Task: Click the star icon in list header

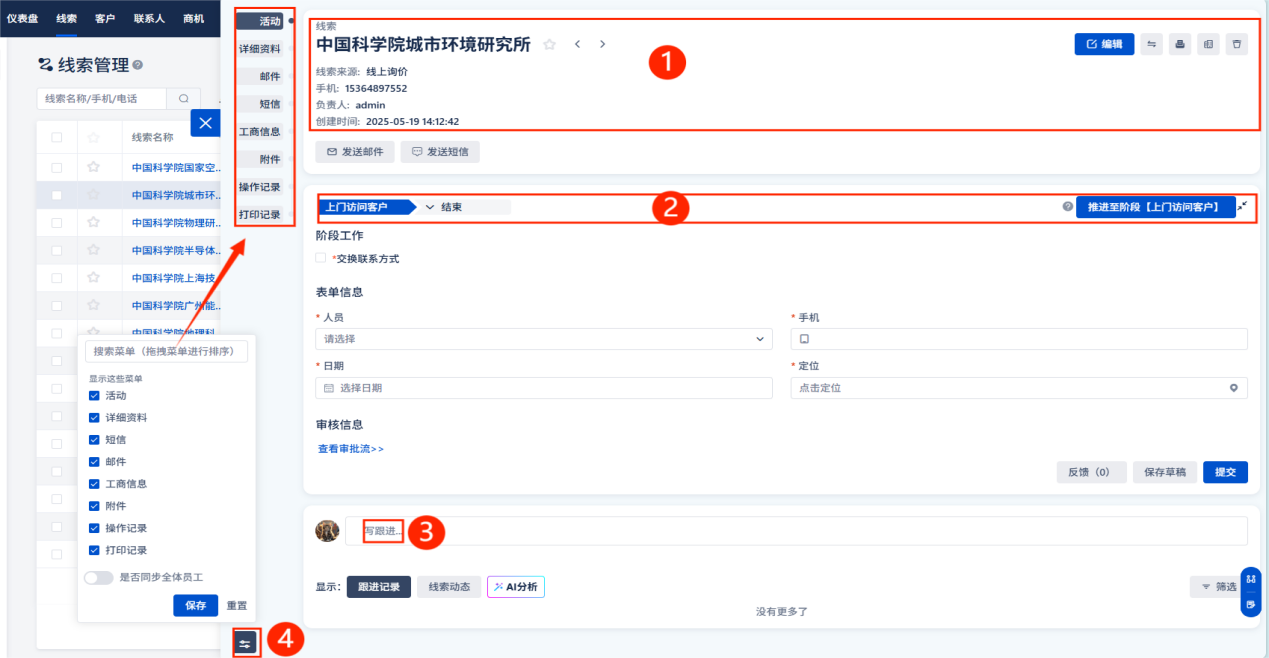Action: pyautogui.click(x=94, y=137)
